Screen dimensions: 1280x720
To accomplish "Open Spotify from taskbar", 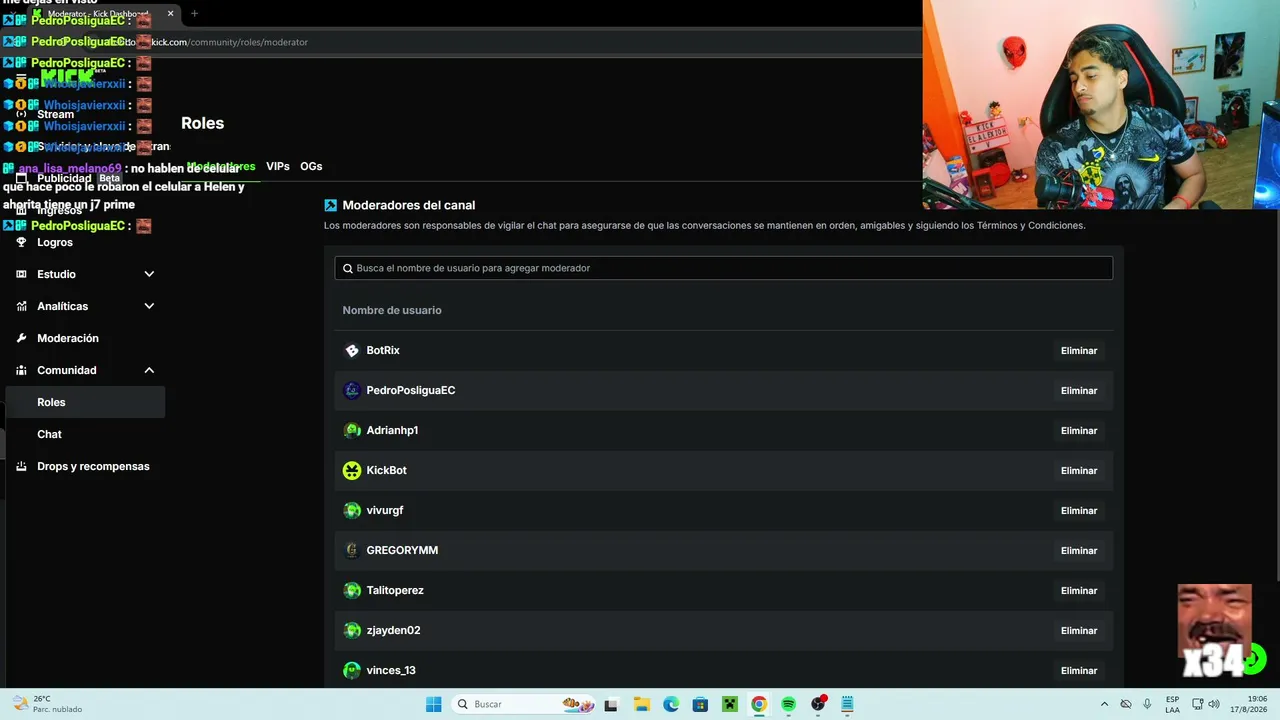I will (788, 704).
